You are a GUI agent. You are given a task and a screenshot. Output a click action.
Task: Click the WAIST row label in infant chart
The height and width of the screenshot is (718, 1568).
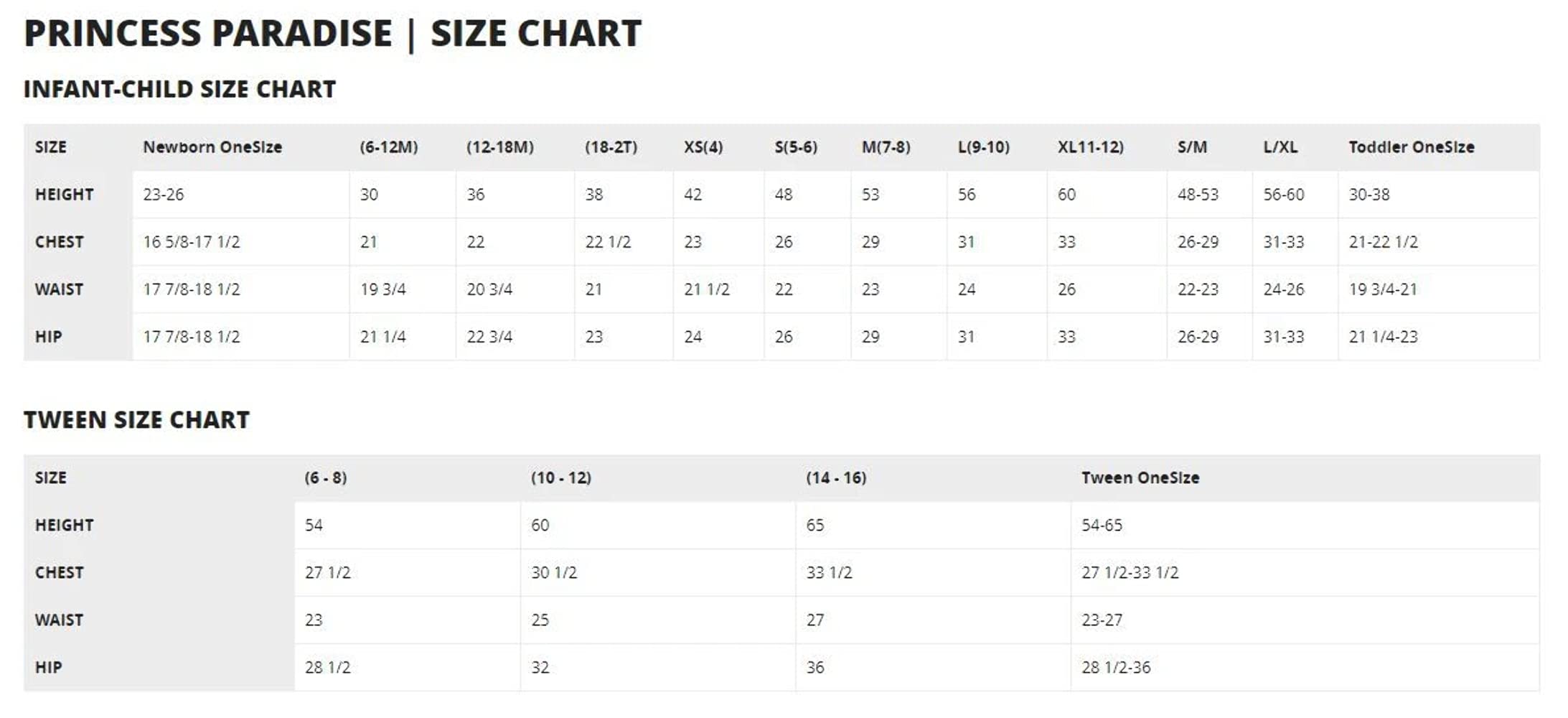pyautogui.click(x=59, y=289)
